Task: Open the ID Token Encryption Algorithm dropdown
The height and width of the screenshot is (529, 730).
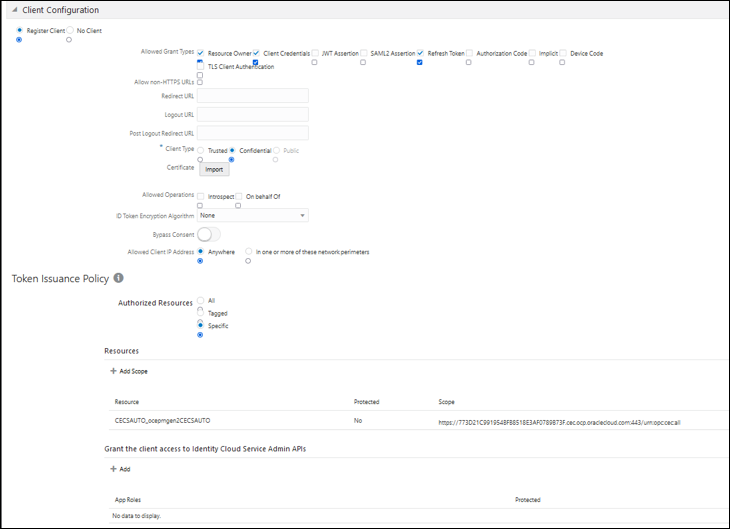Action: (253, 216)
